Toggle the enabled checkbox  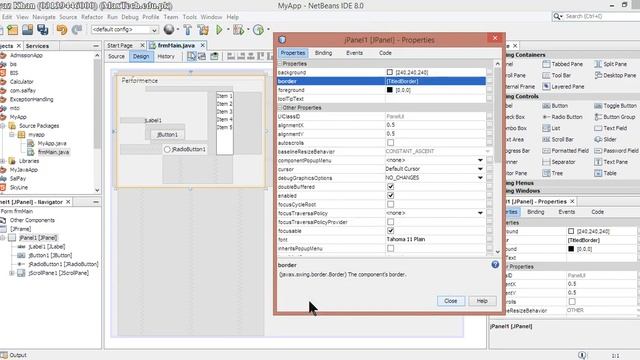tap(391, 196)
